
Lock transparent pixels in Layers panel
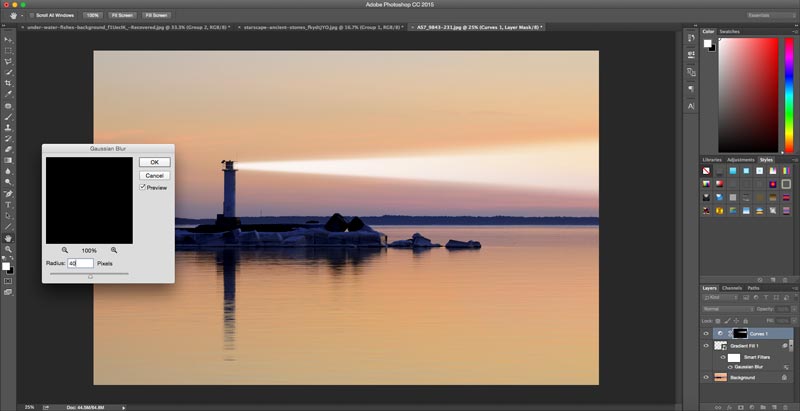click(718, 321)
